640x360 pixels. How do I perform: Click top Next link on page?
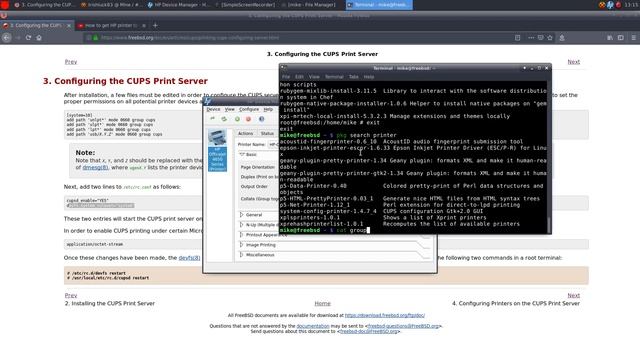tap(573, 62)
